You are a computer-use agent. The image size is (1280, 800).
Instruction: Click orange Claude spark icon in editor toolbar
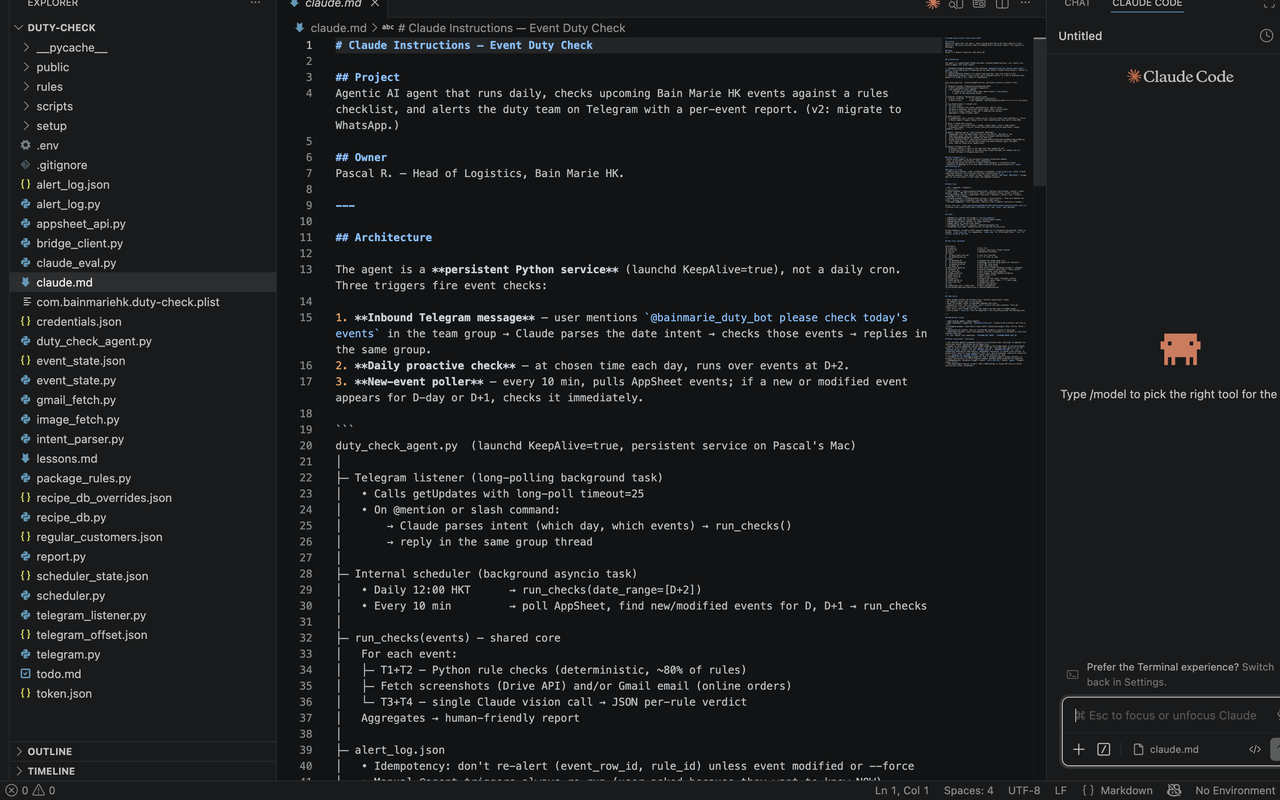click(x=933, y=4)
